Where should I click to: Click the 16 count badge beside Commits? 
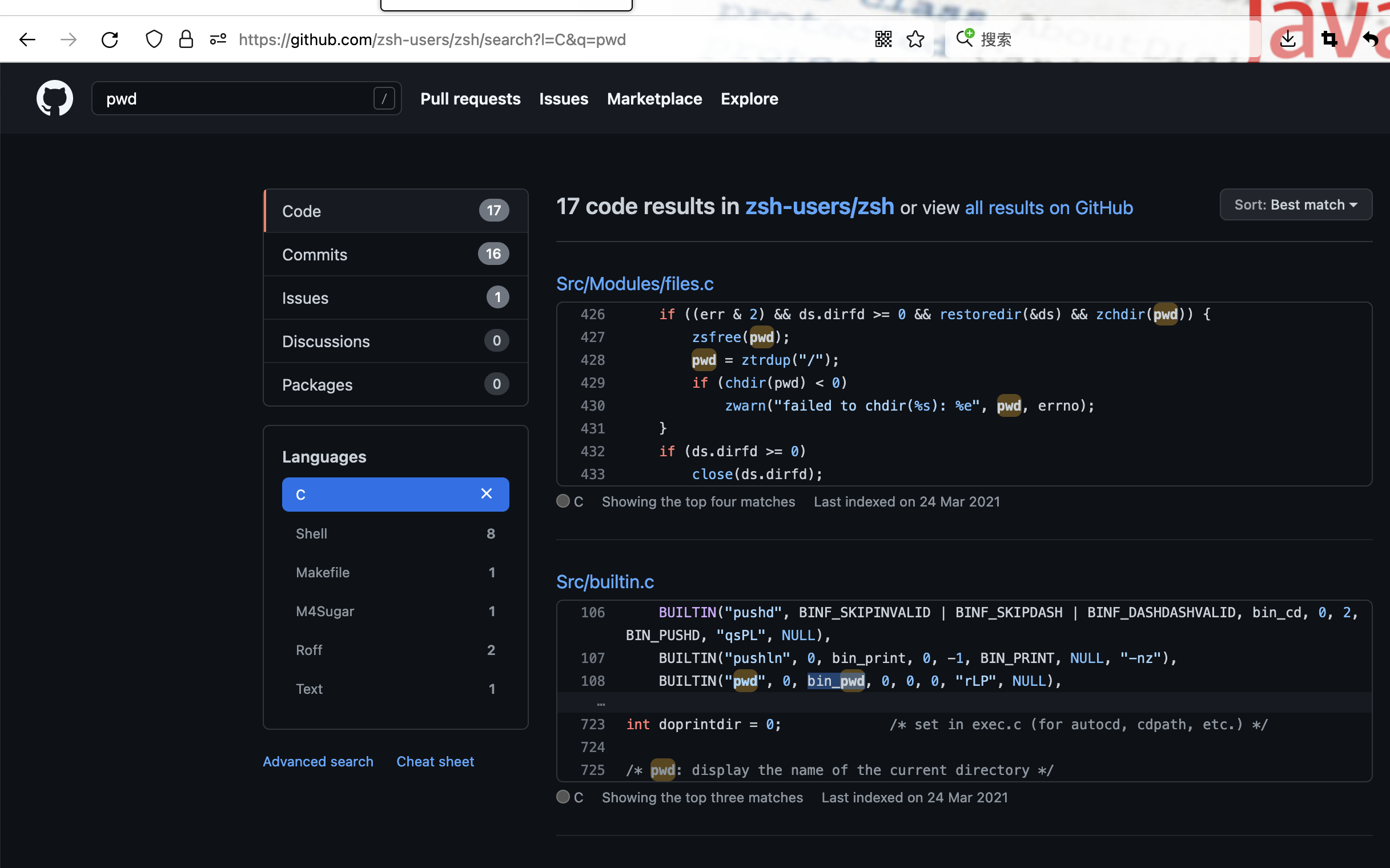[493, 254]
